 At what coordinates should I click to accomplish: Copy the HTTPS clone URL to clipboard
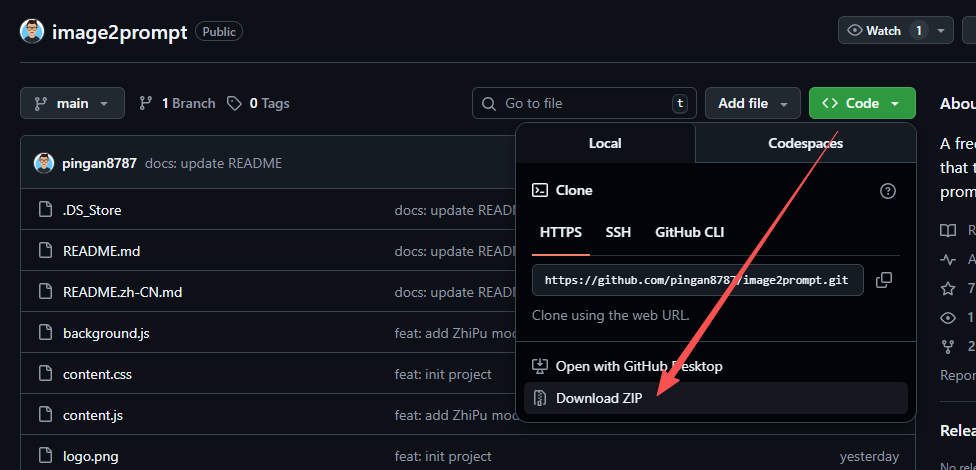click(883, 280)
